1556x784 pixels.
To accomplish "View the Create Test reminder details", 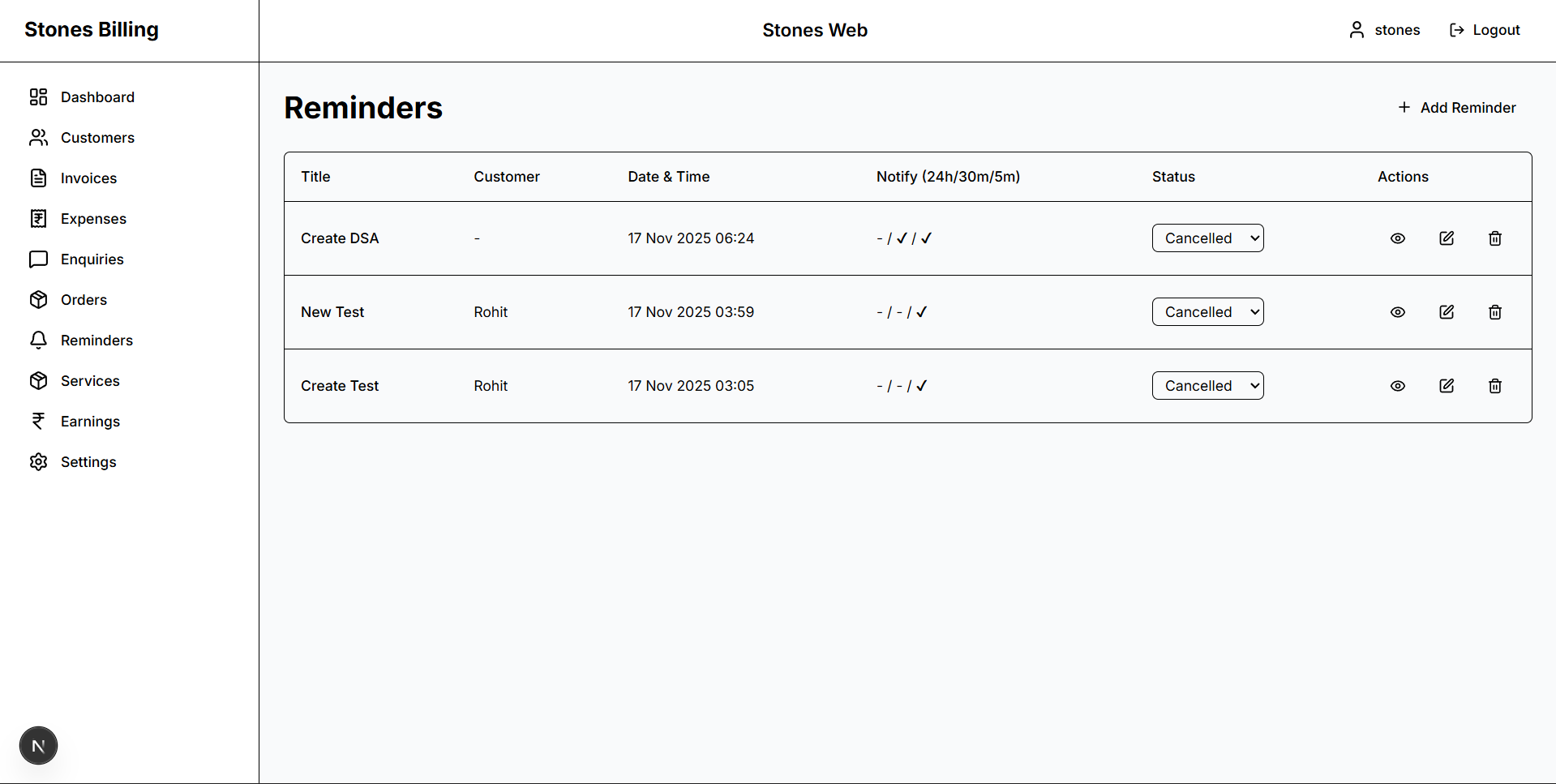I will click(x=1397, y=385).
